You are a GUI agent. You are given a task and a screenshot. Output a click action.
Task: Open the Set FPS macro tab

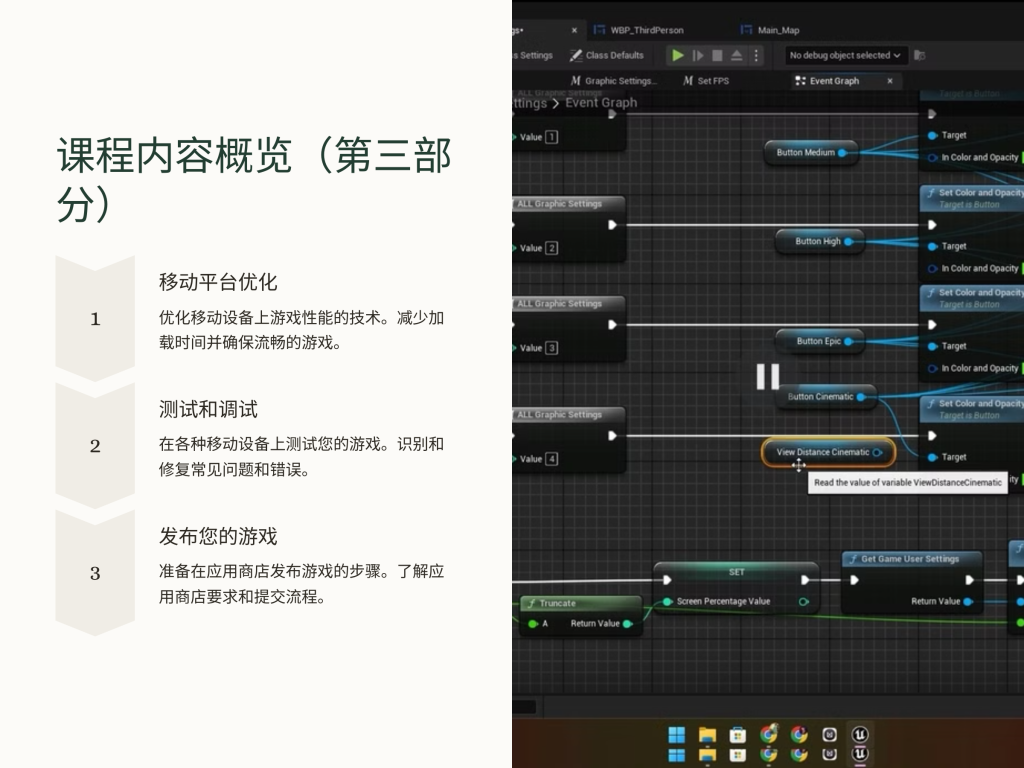(706, 81)
